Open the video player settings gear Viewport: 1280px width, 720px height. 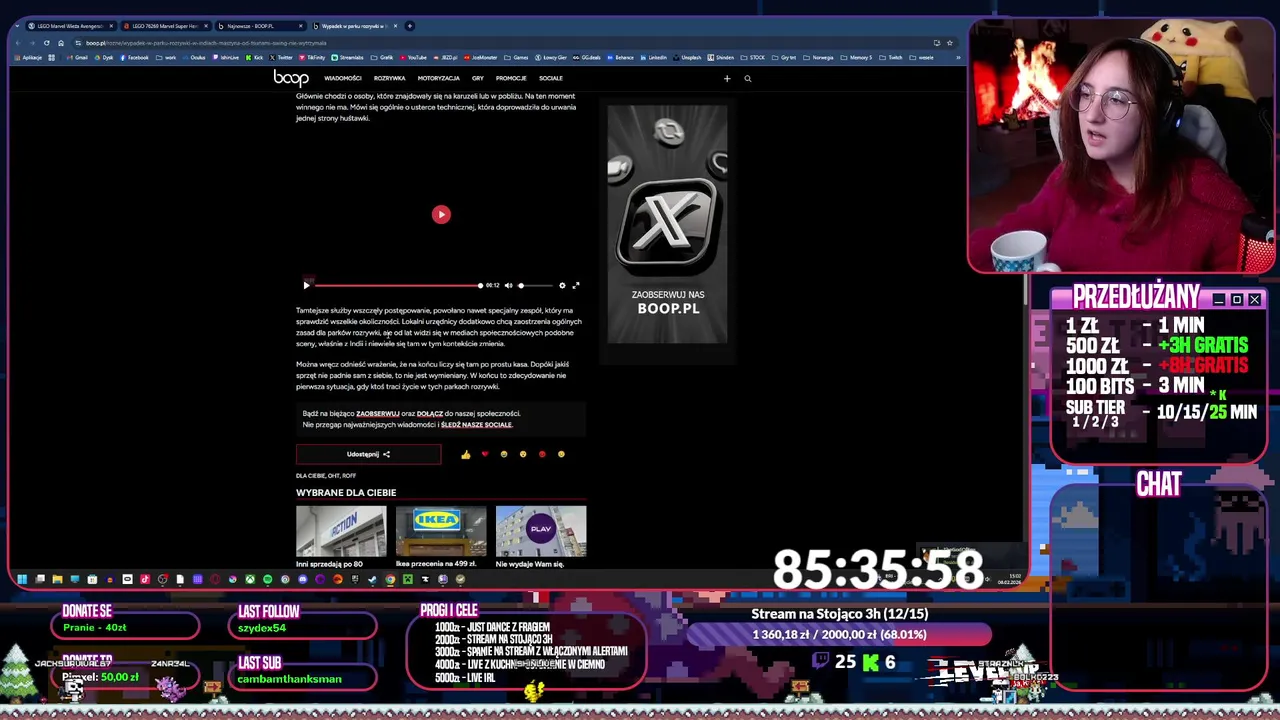[562, 285]
